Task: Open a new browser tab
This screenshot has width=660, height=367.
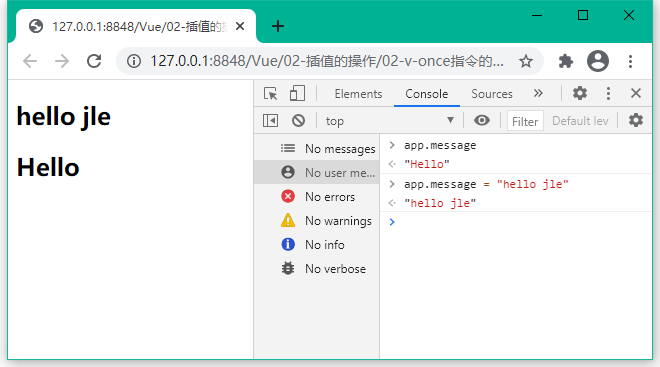Action: point(278,26)
